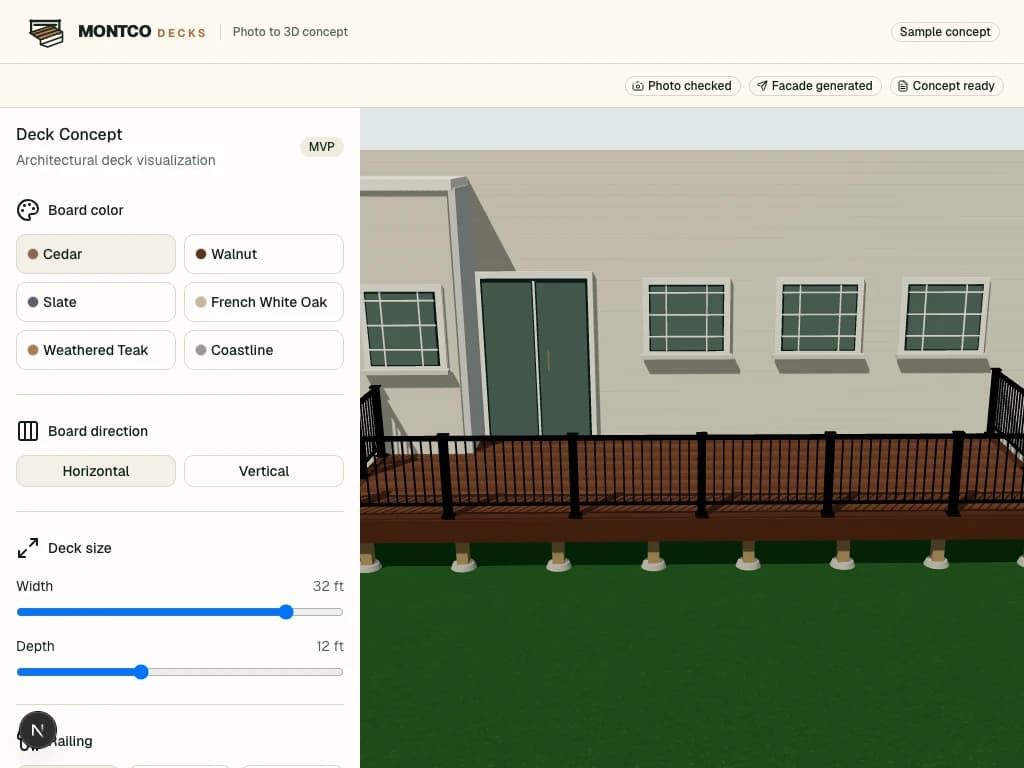Pick the Slate board color option

(96, 302)
